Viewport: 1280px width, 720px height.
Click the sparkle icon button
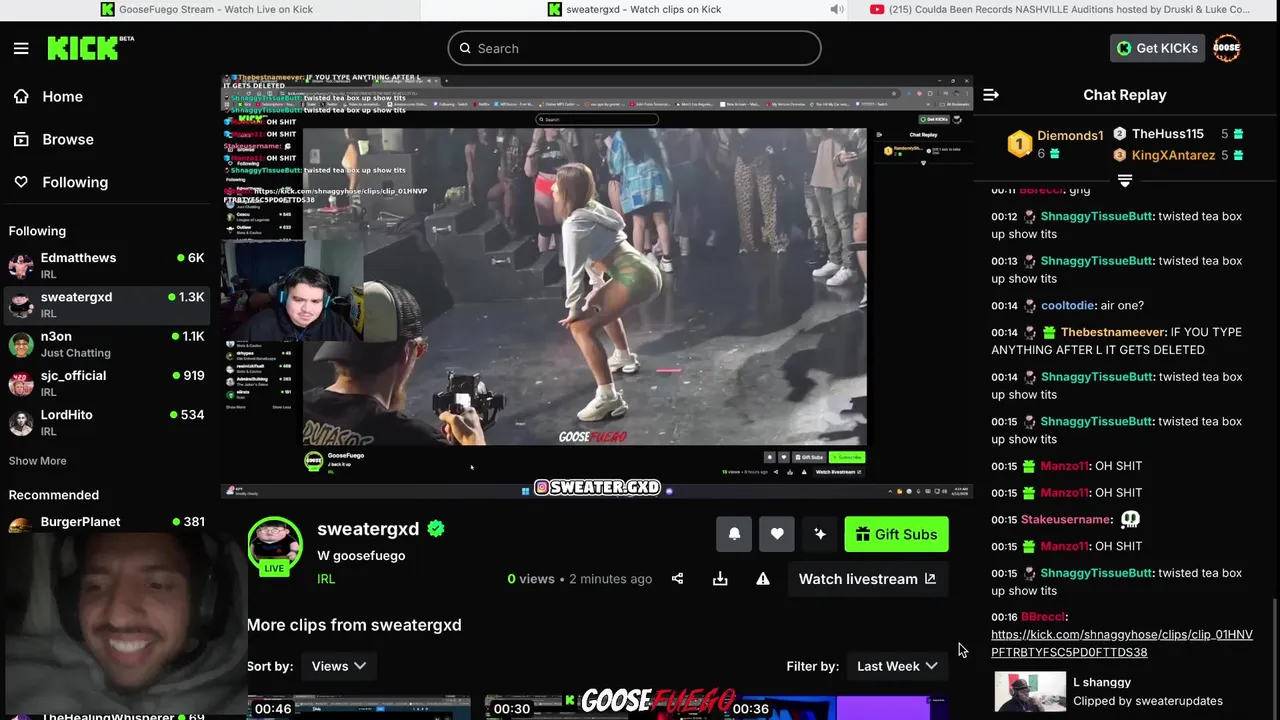[820, 534]
